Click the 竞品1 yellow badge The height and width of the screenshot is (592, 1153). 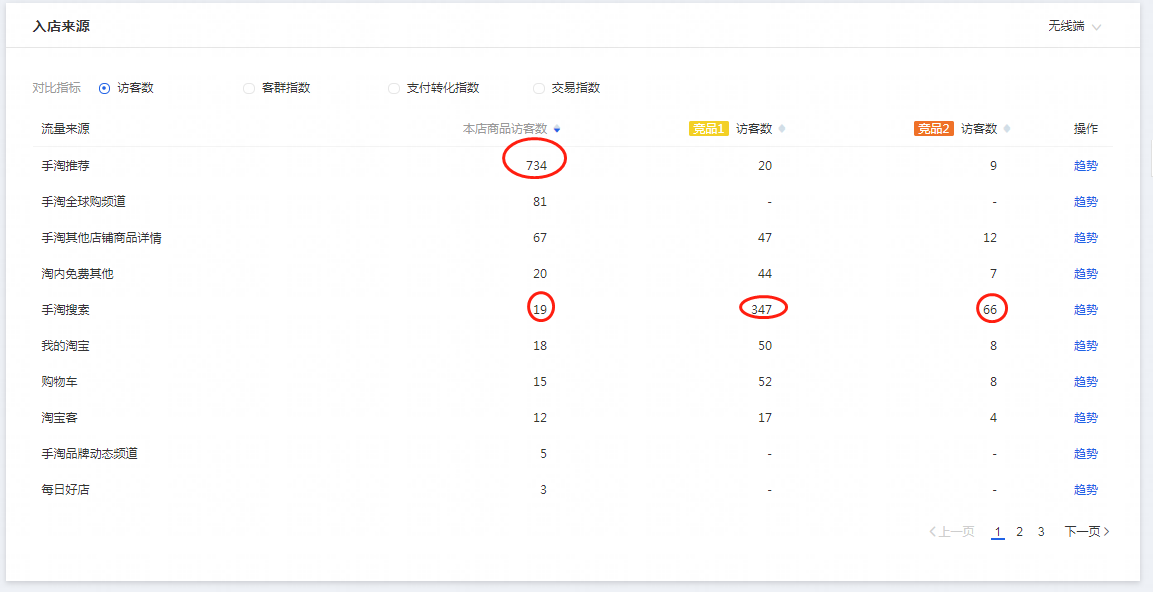(708, 129)
